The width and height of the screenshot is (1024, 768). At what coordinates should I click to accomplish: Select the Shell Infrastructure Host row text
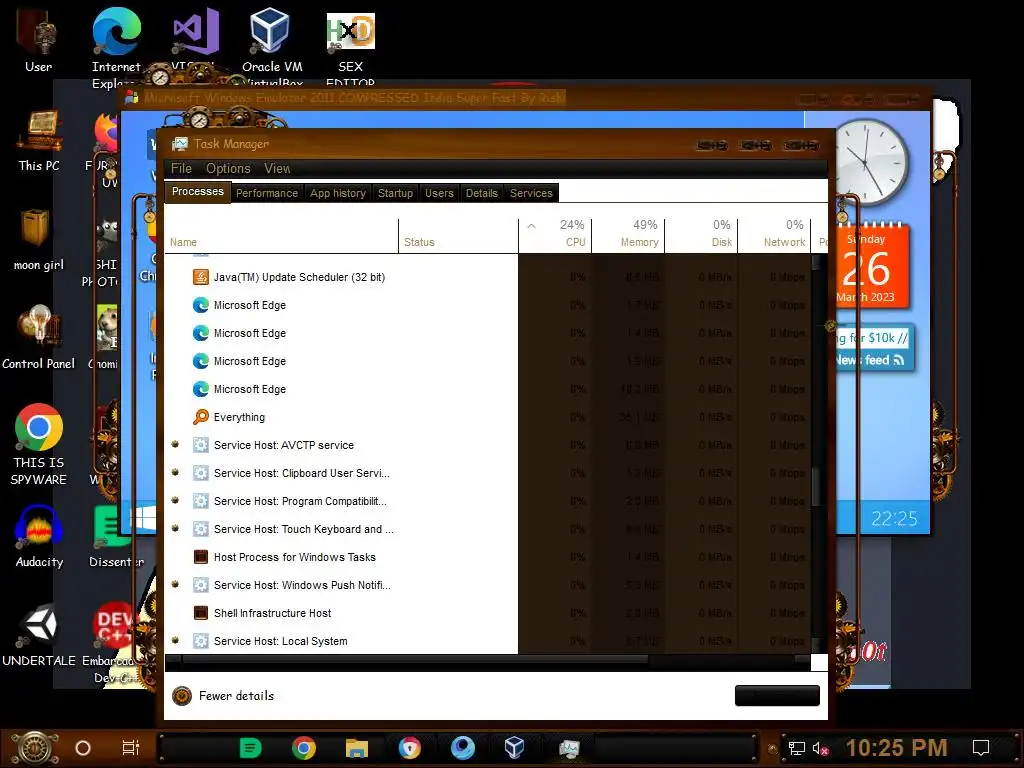(272, 613)
